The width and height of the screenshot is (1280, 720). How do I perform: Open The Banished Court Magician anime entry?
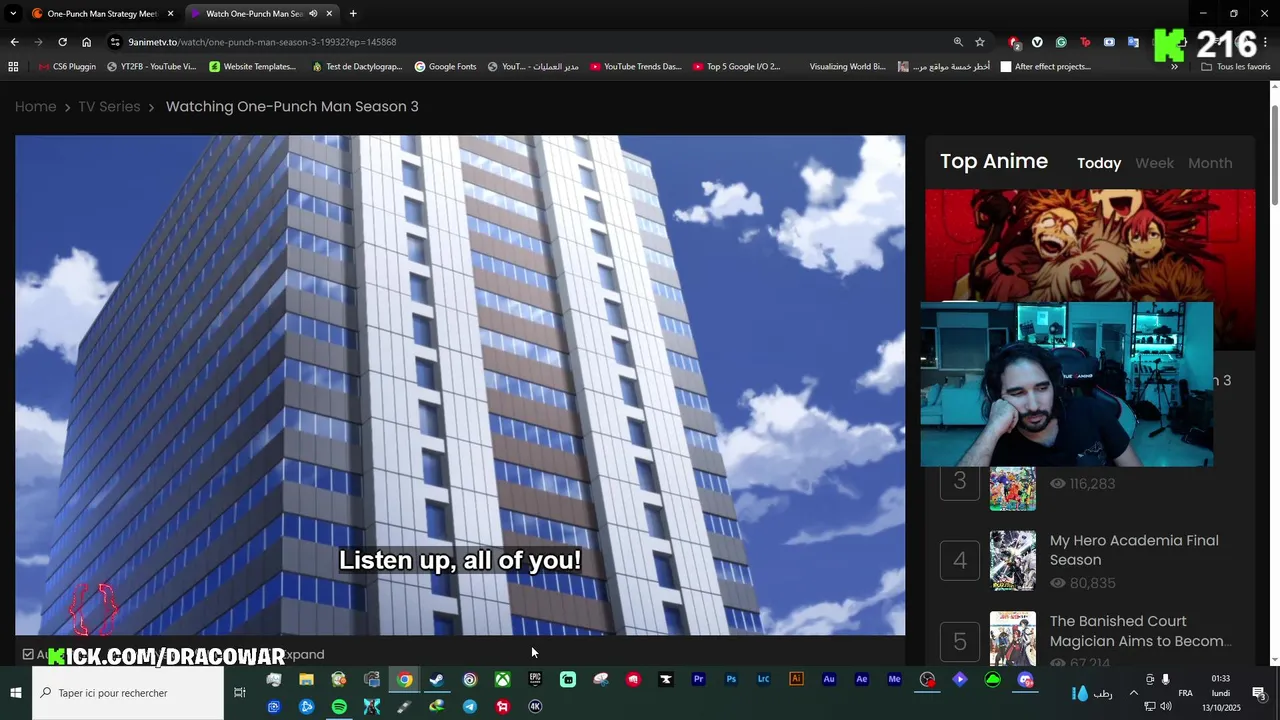[x=1140, y=631]
